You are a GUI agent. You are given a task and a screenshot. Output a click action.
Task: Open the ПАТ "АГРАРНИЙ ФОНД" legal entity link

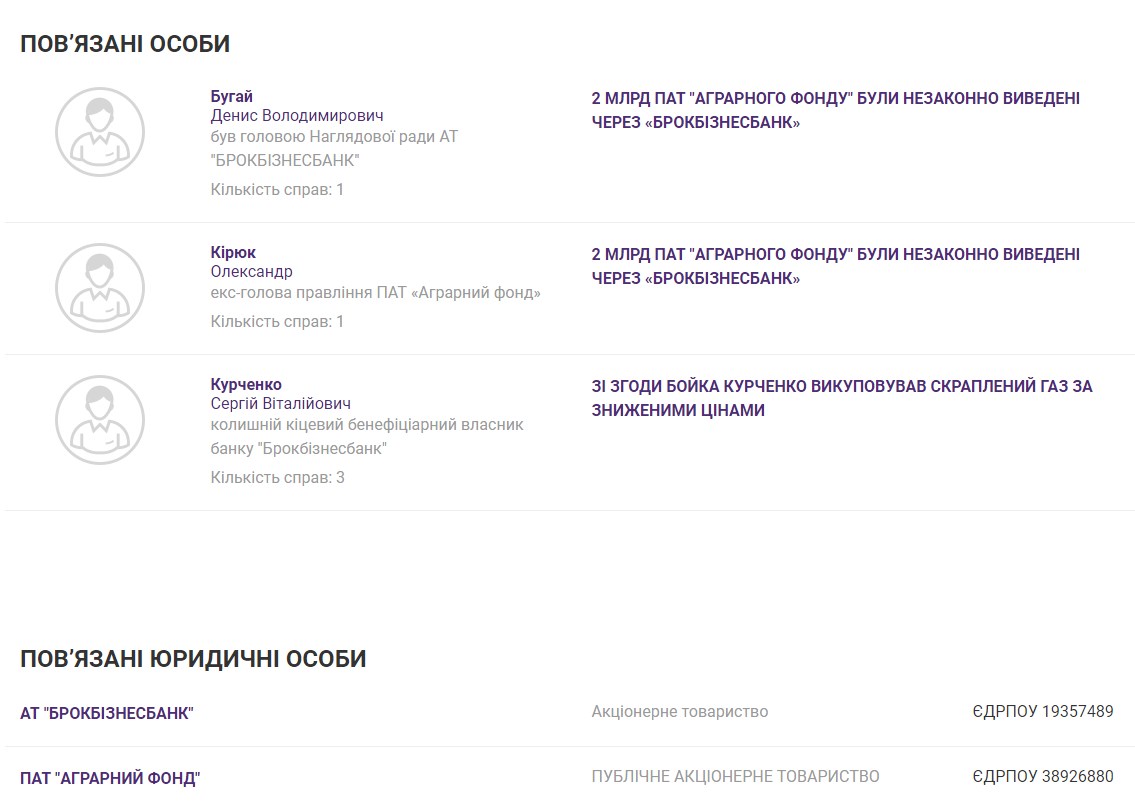110,777
